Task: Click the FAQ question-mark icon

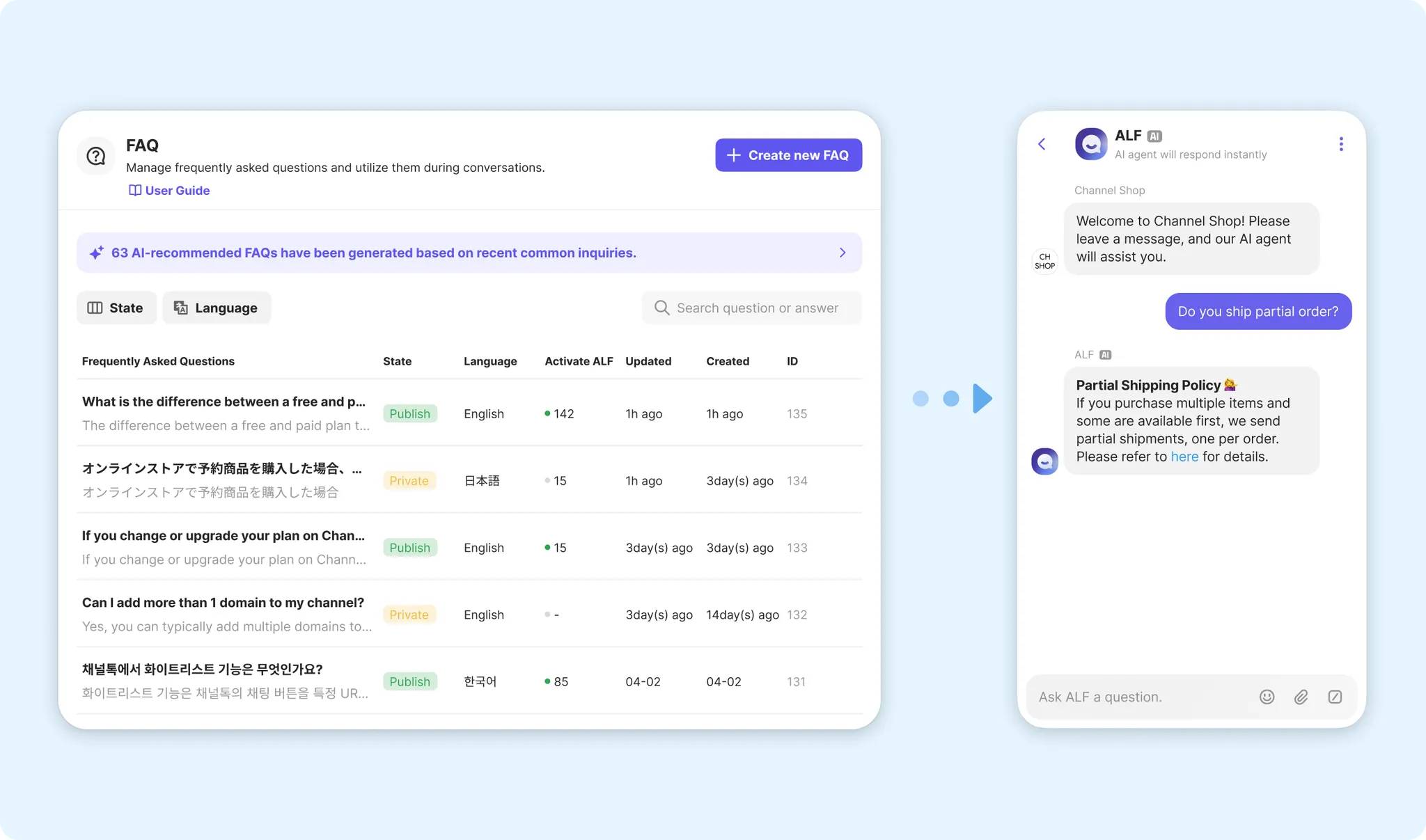Action: (96, 156)
